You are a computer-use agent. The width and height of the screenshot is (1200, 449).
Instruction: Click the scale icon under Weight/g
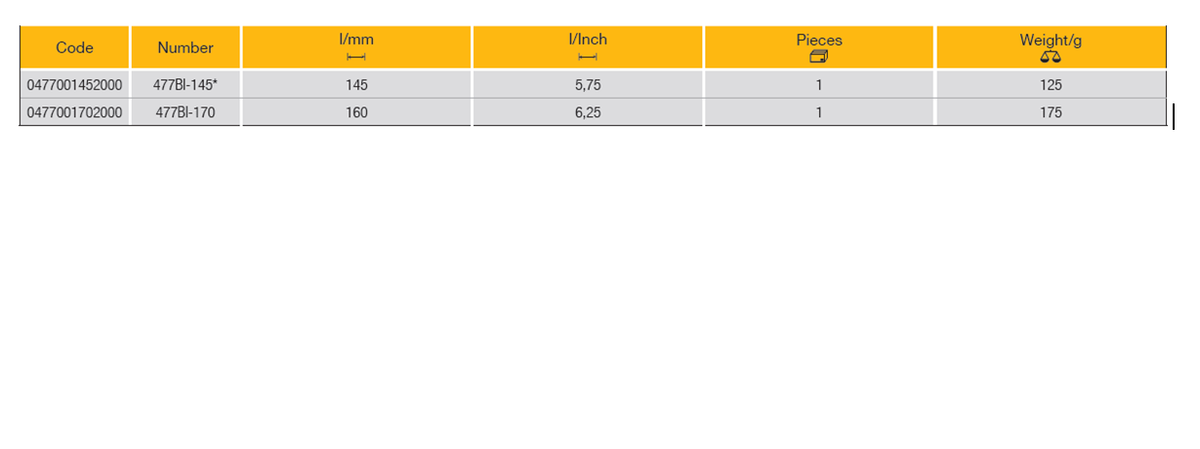click(x=1050, y=58)
